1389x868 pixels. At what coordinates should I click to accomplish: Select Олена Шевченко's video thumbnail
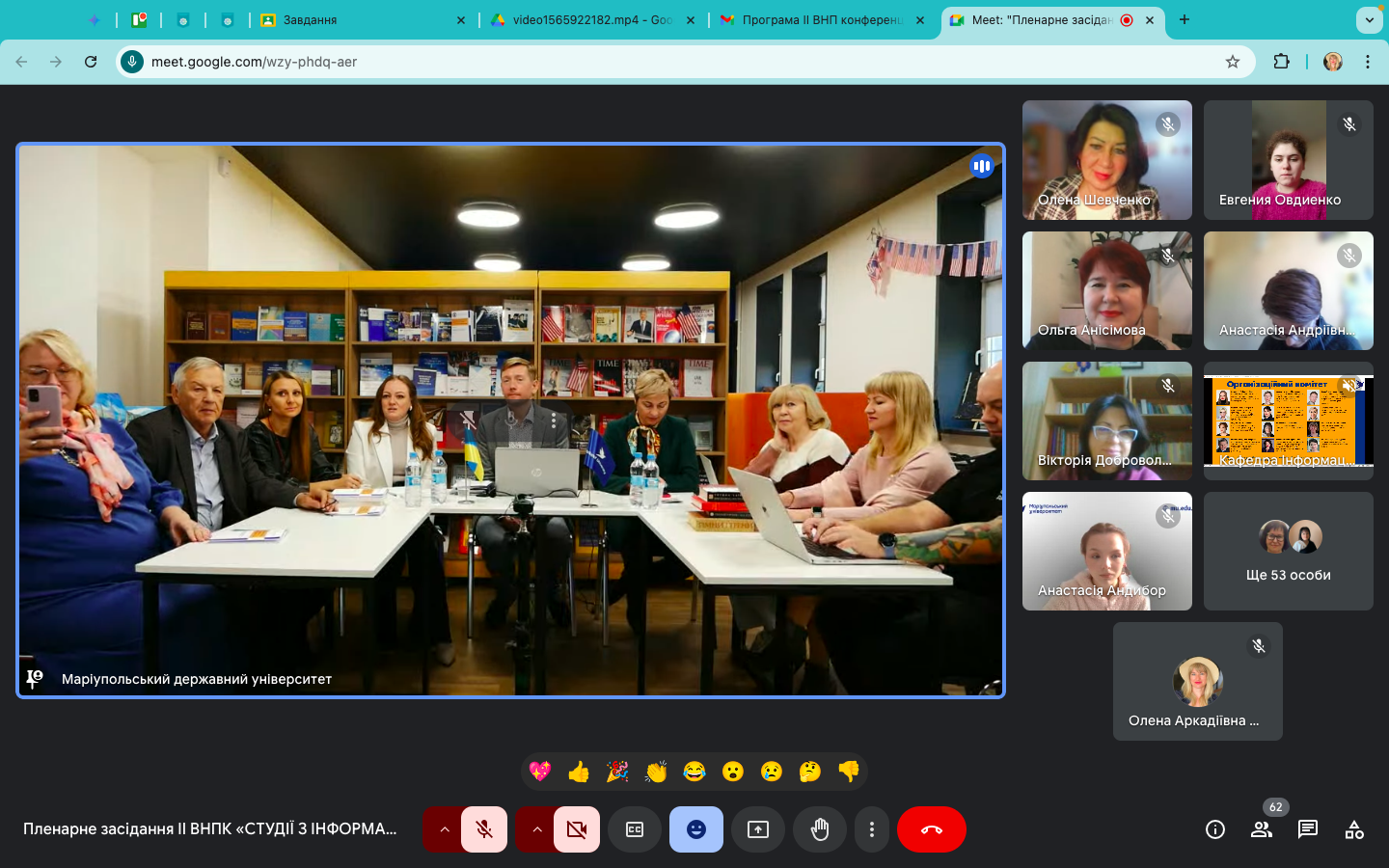[1106, 160]
